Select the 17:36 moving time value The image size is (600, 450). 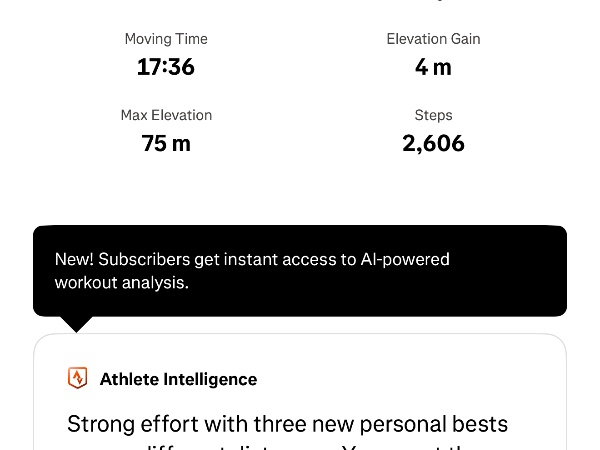(166, 67)
